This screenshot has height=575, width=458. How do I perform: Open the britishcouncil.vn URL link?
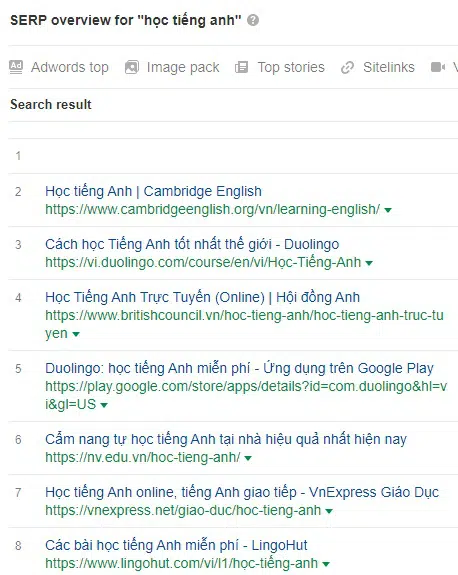pyautogui.click(x=244, y=324)
